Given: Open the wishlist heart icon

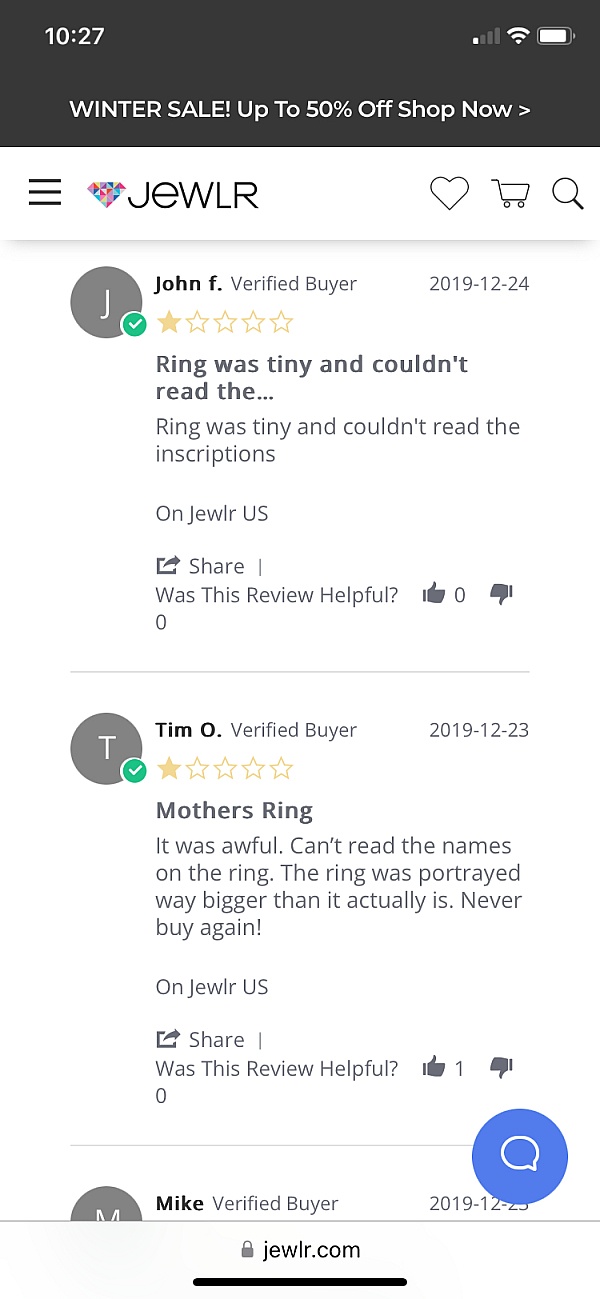Looking at the screenshot, I should coord(449,193).
